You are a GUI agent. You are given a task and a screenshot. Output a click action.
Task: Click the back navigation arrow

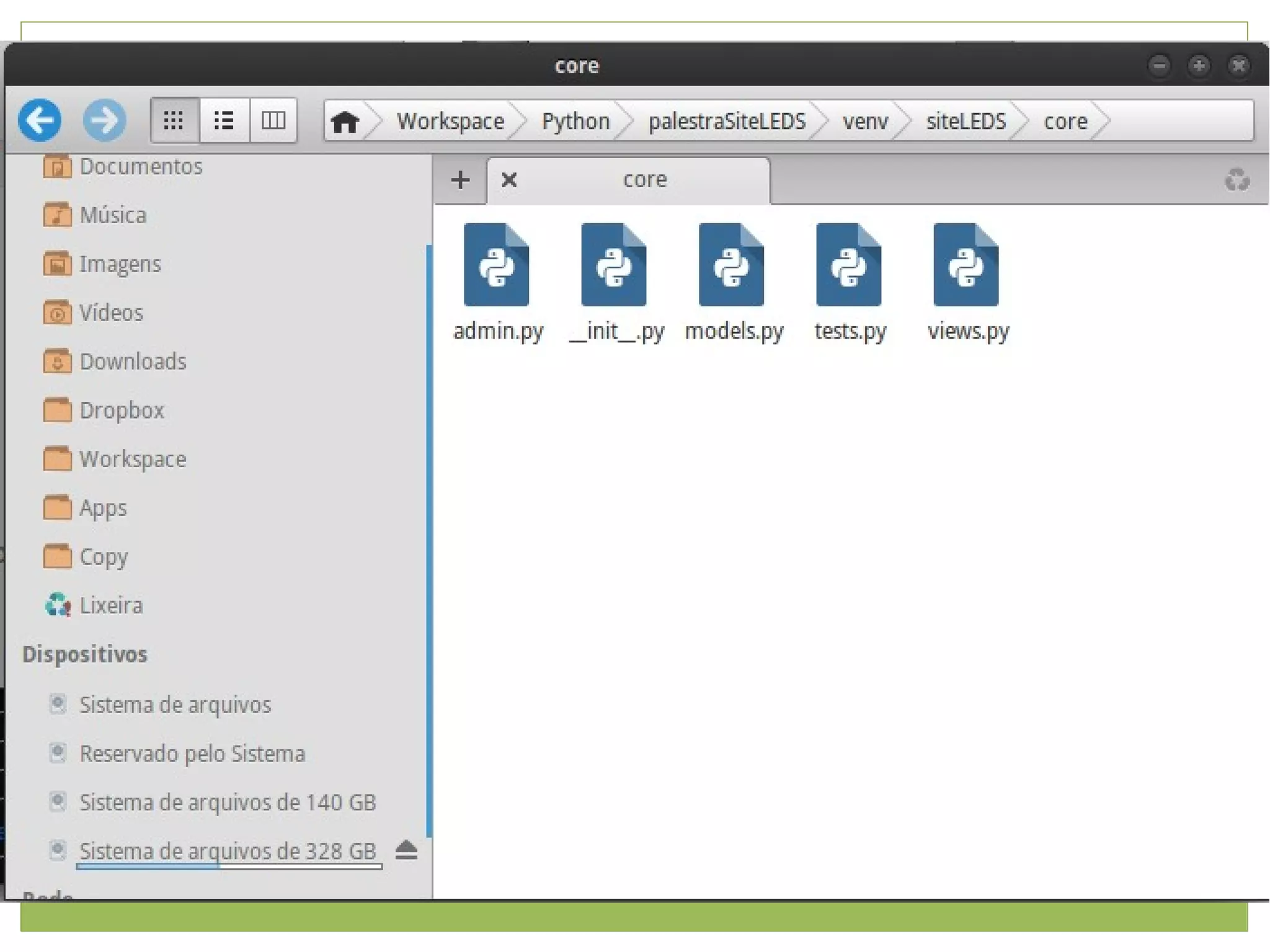point(40,120)
